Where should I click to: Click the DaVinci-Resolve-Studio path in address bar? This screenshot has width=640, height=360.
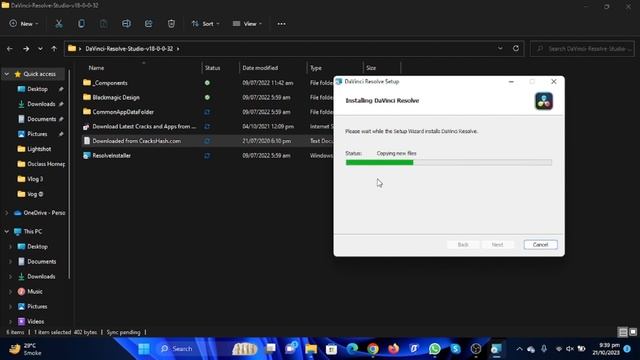point(129,49)
